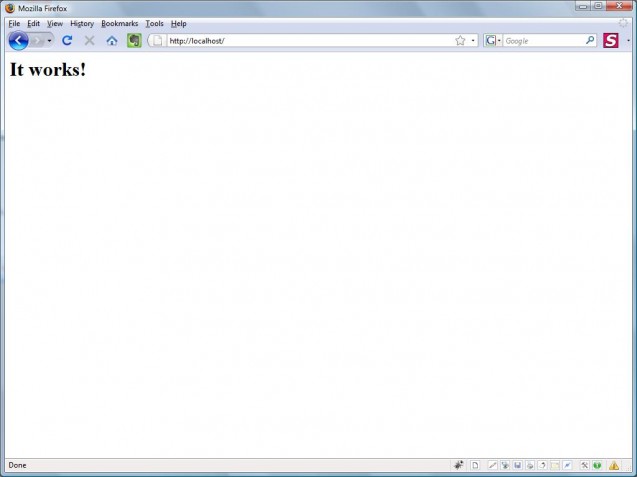Expand the location bar URL history dropdown

coord(473,41)
